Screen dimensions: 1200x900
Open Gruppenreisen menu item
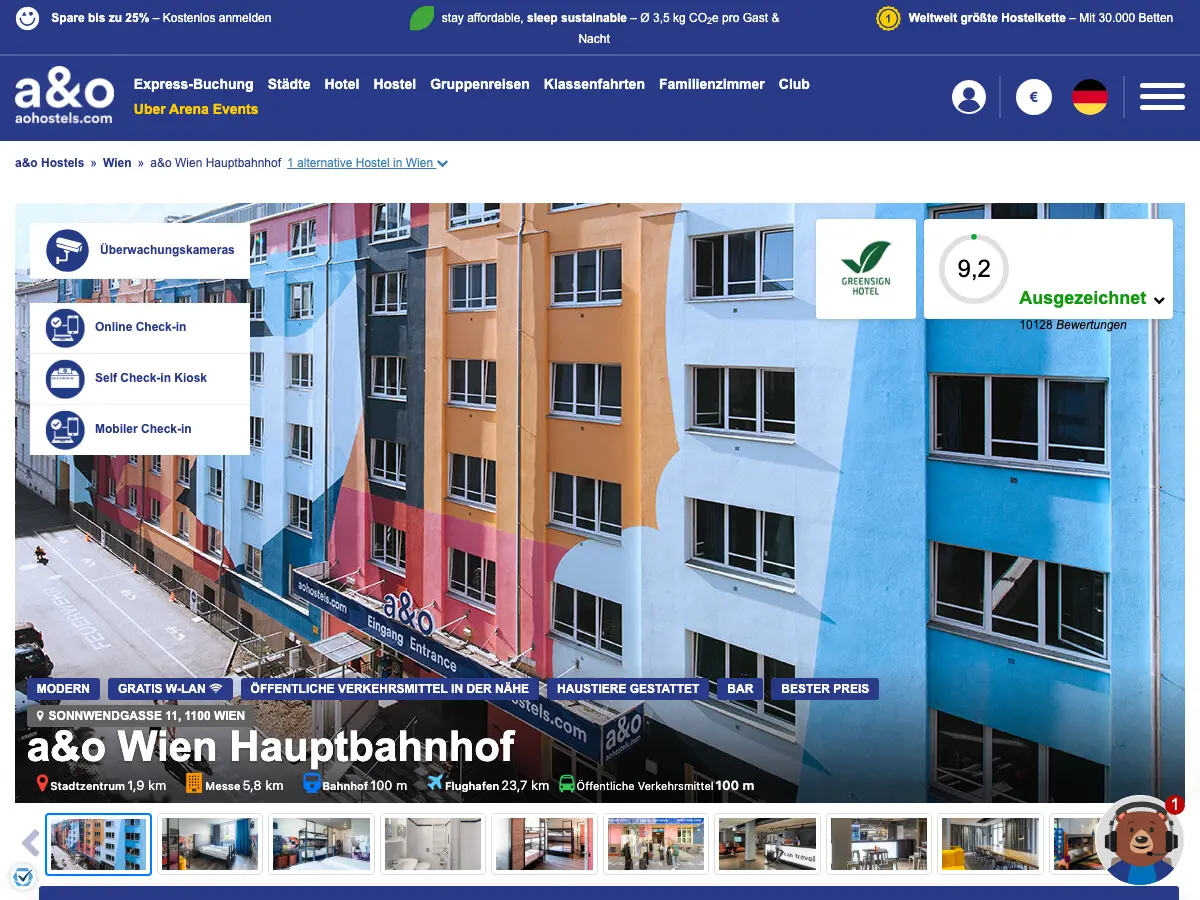coord(480,84)
